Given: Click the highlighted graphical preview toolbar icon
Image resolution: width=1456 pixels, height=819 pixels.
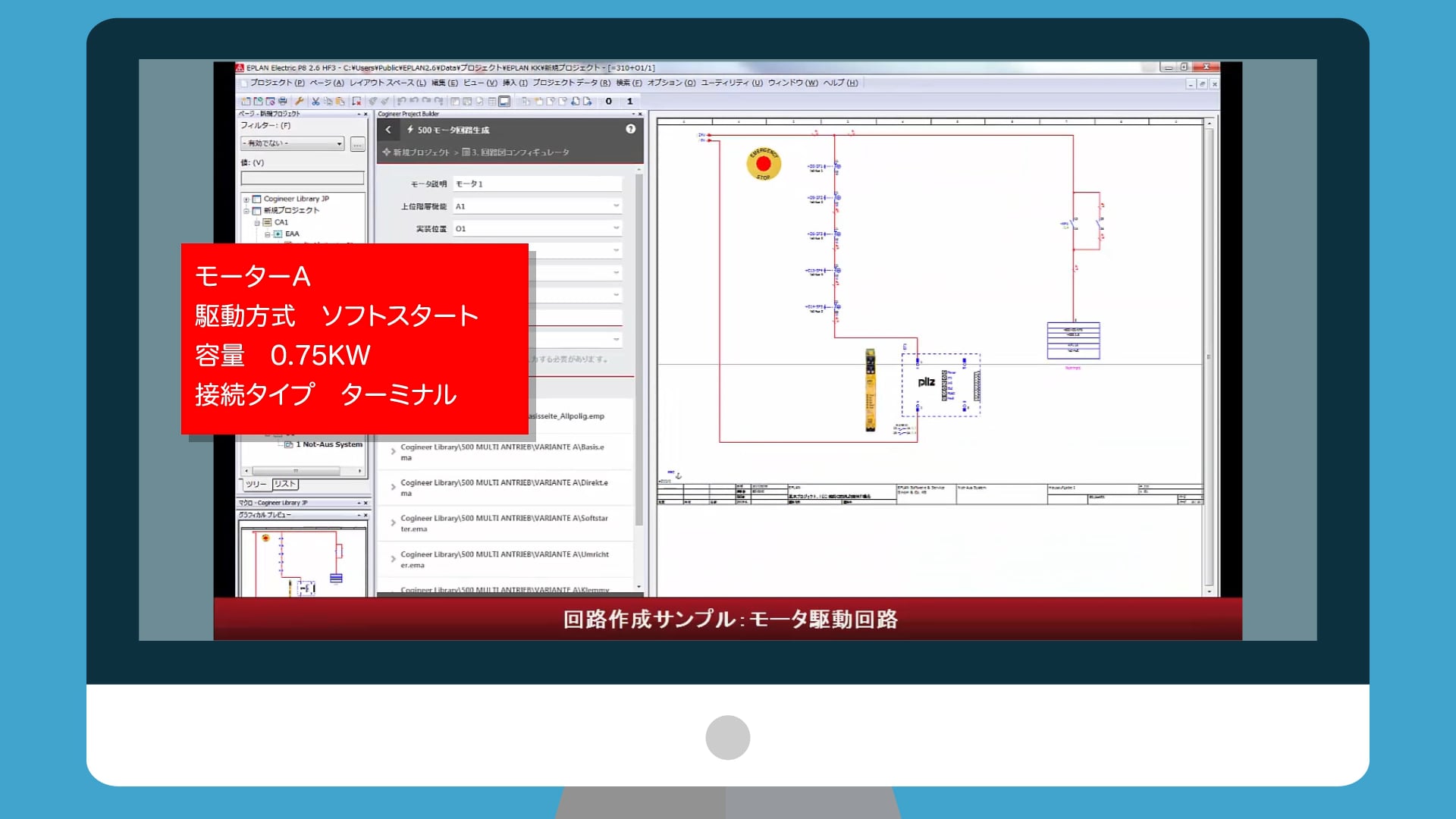Looking at the screenshot, I should tap(504, 101).
